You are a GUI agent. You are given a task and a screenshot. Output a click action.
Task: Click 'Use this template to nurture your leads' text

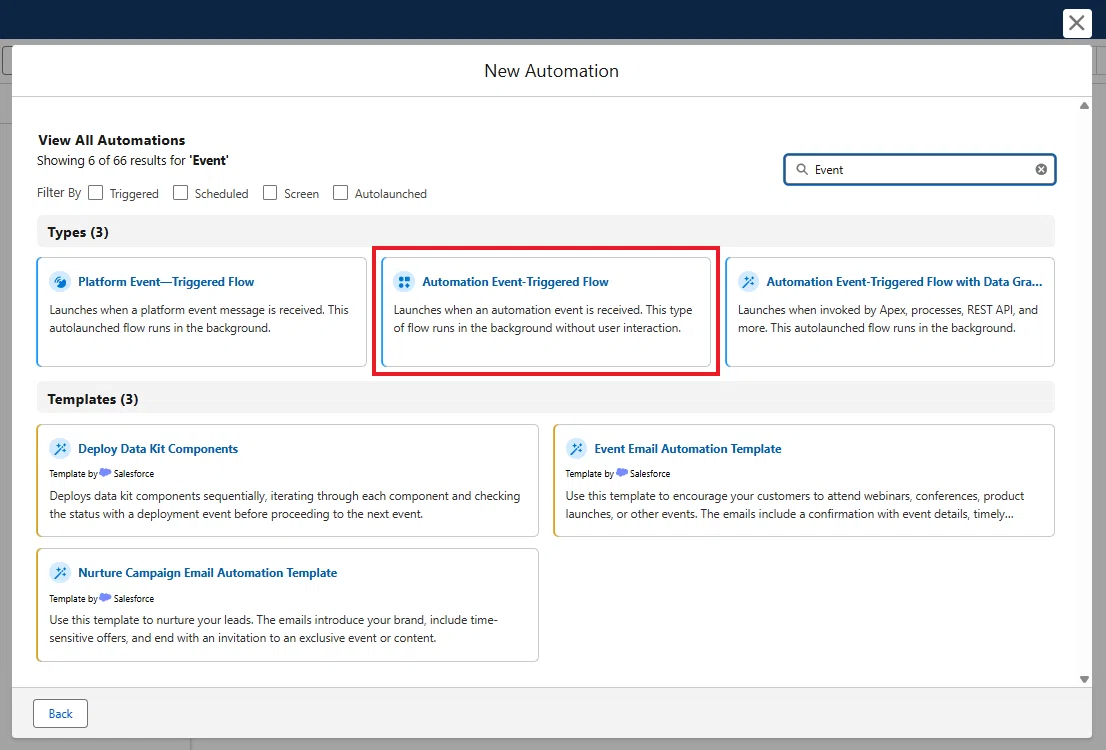274,629
